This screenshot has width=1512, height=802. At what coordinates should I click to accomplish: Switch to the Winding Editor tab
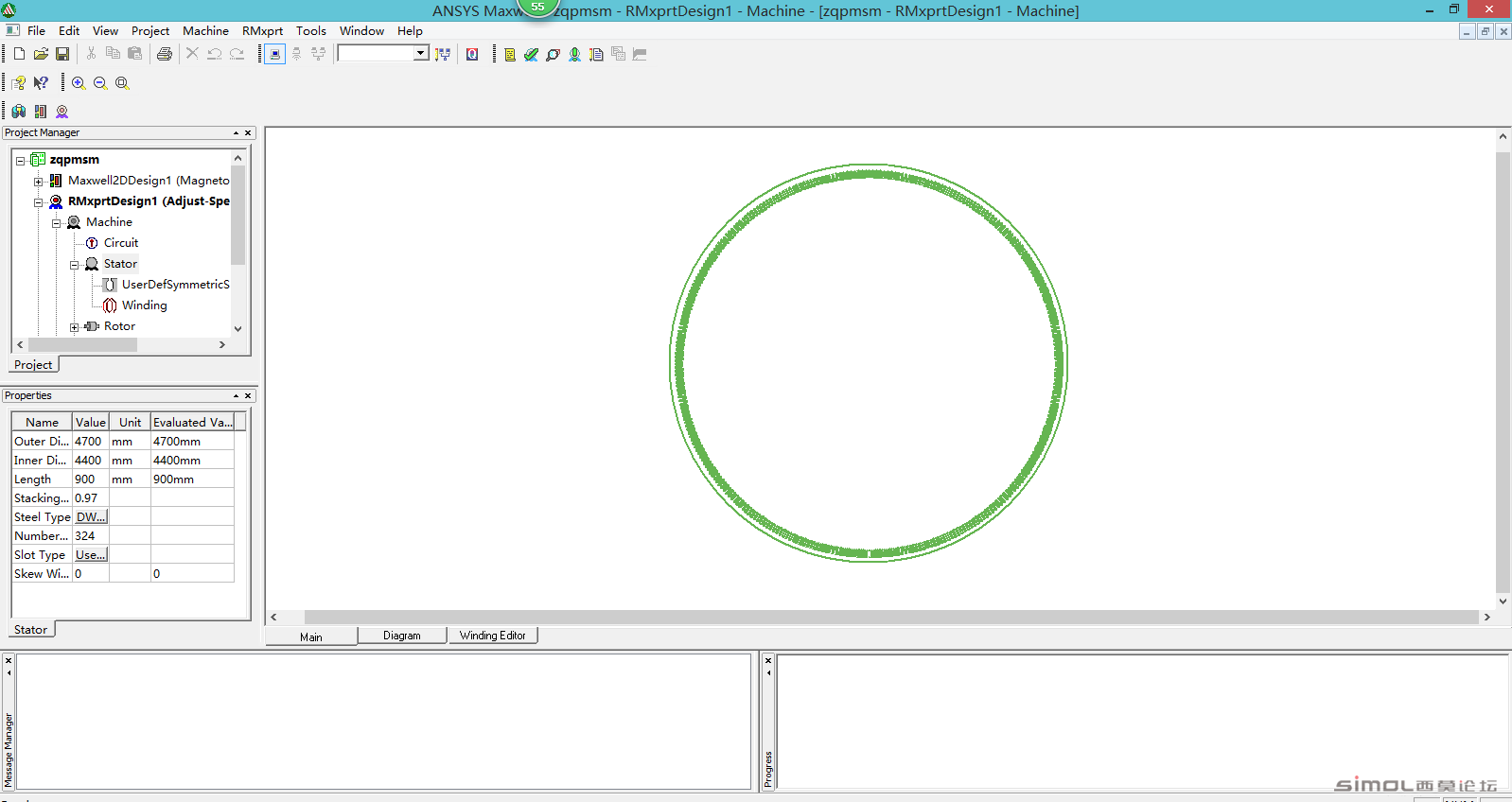coord(493,636)
